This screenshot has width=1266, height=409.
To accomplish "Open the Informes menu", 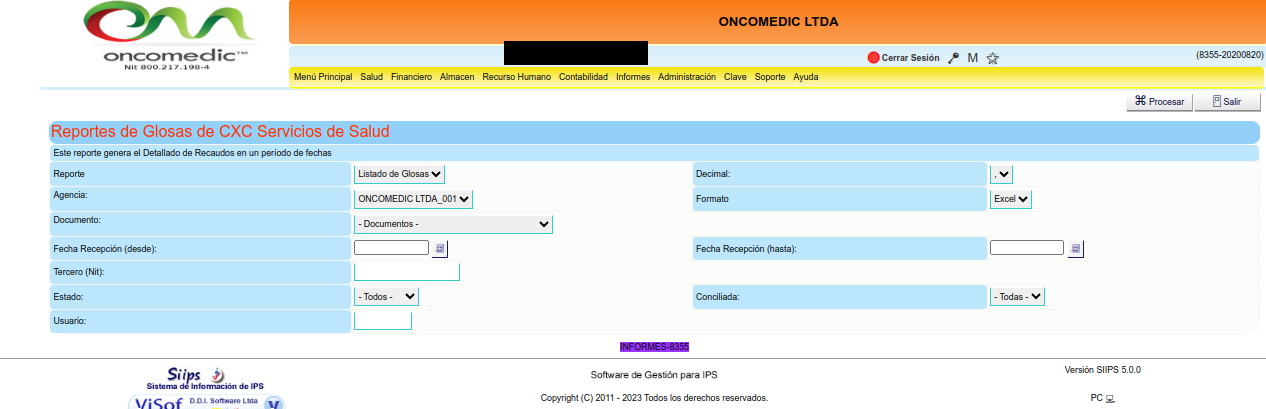I will [632, 77].
